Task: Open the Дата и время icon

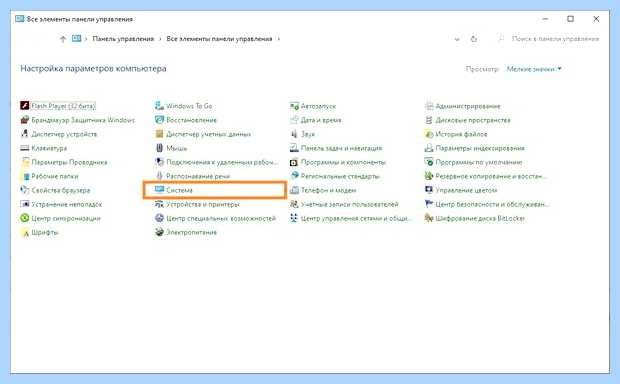Action: pyautogui.click(x=294, y=120)
